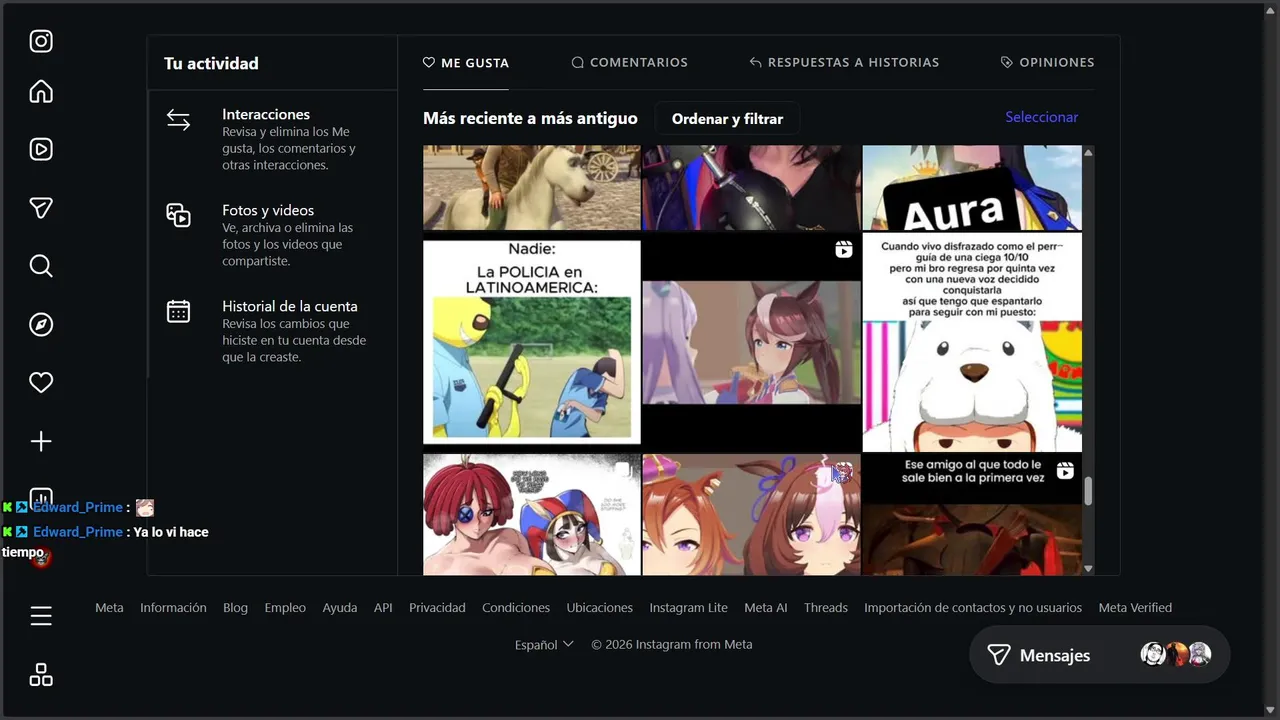
Task: Click Fotos y videos media icon
Action: pyautogui.click(x=178, y=215)
